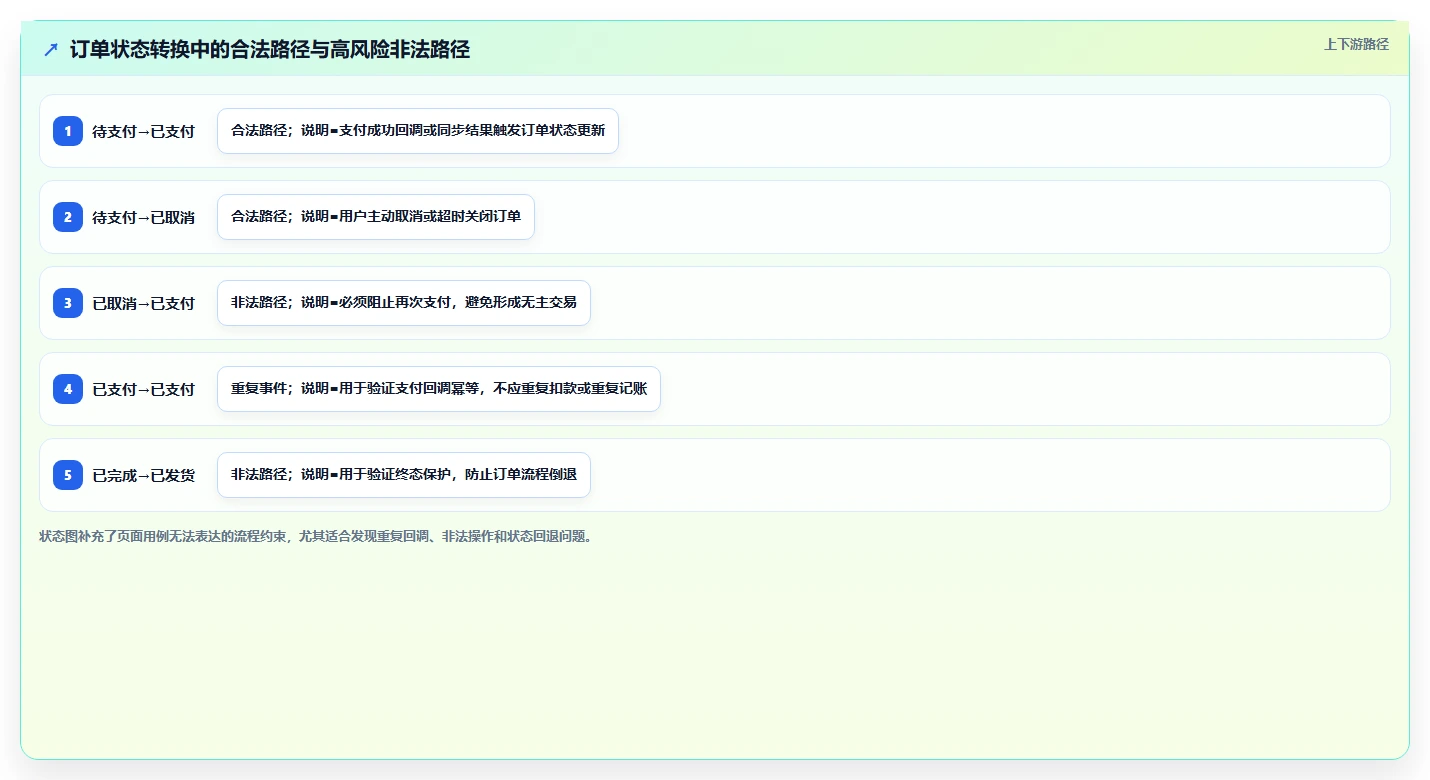Select the 已支付→已支付 label

(143, 389)
